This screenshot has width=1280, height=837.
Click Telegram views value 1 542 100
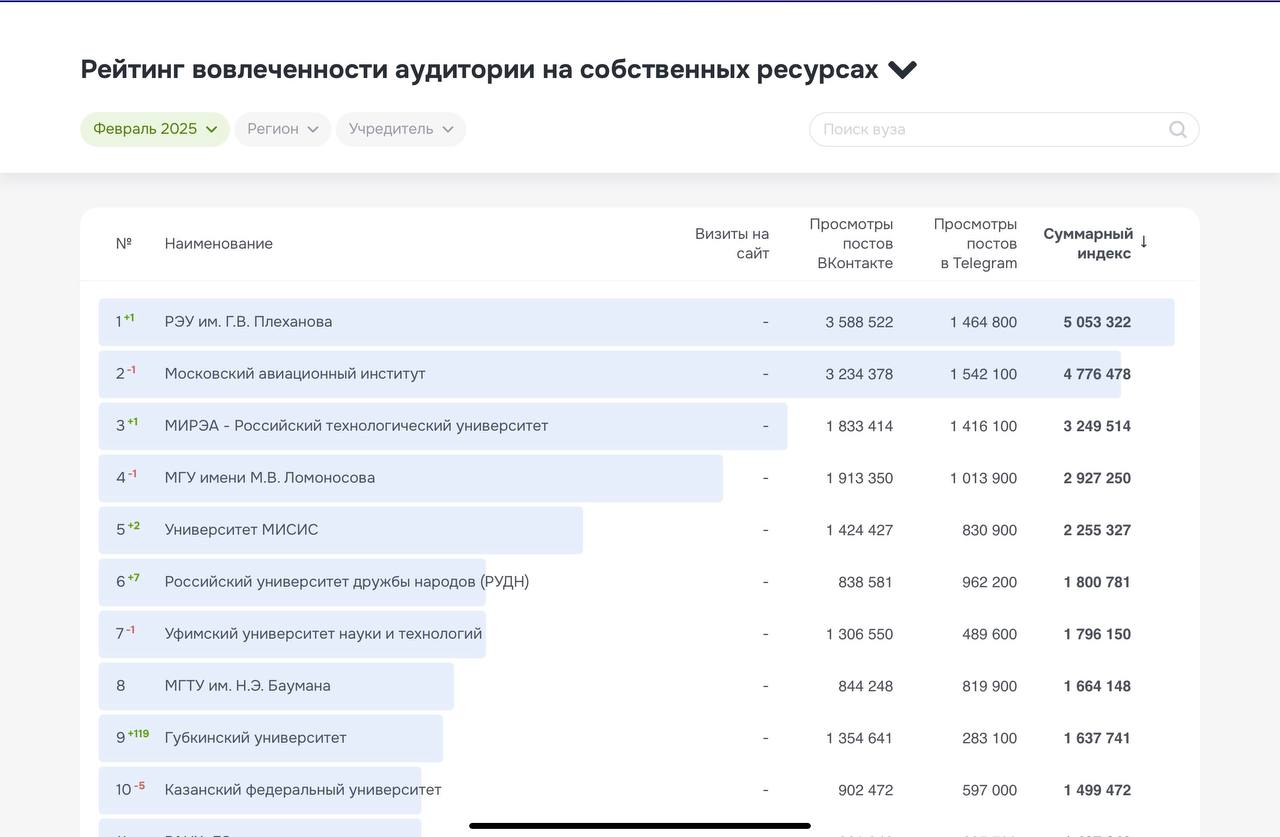click(x=983, y=374)
